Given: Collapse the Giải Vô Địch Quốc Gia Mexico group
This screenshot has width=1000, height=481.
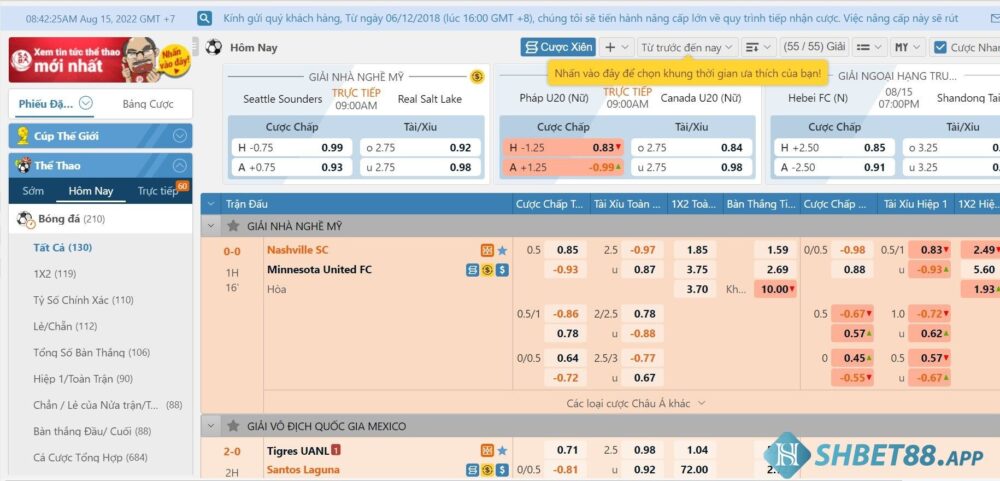Looking at the screenshot, I should (x=210, y=426).
